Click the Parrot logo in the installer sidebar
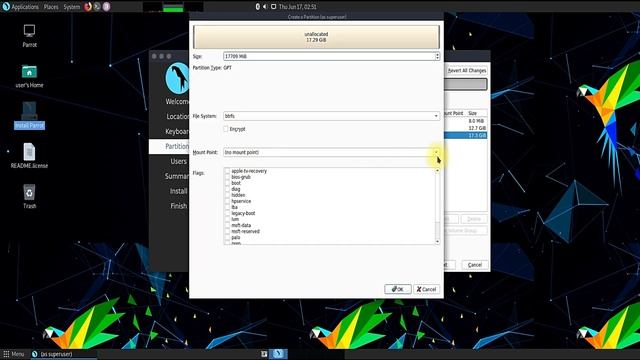Image resolution: width=640 pixels, height=360 pixels. coord(177,78)
